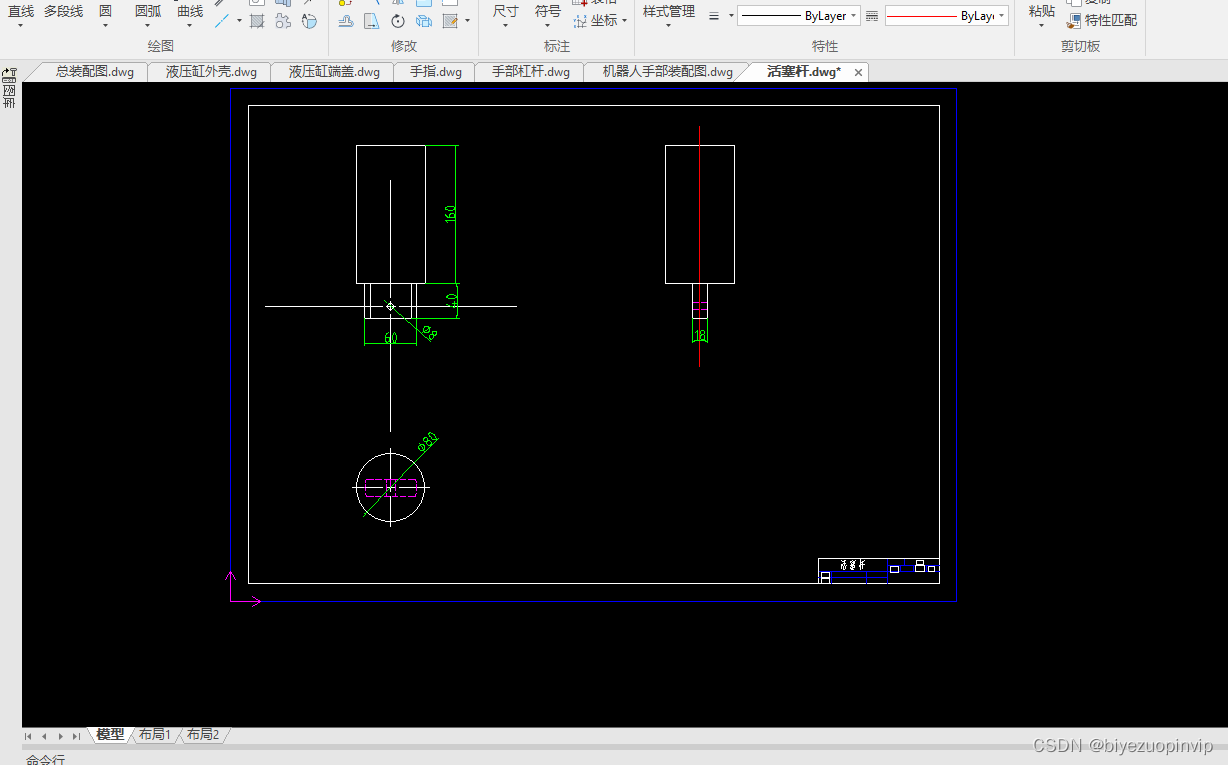Switch to 机器人手部装配图.dwg tab

667,72
